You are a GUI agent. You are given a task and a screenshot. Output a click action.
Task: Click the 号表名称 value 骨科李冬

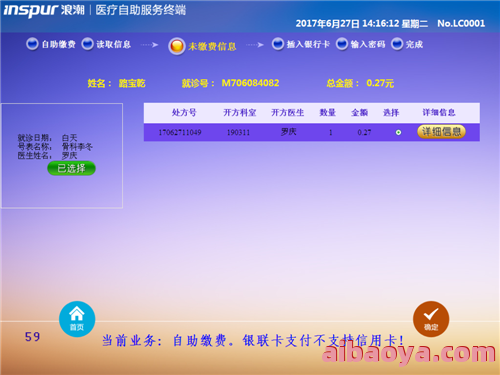[x=77, y=147]
